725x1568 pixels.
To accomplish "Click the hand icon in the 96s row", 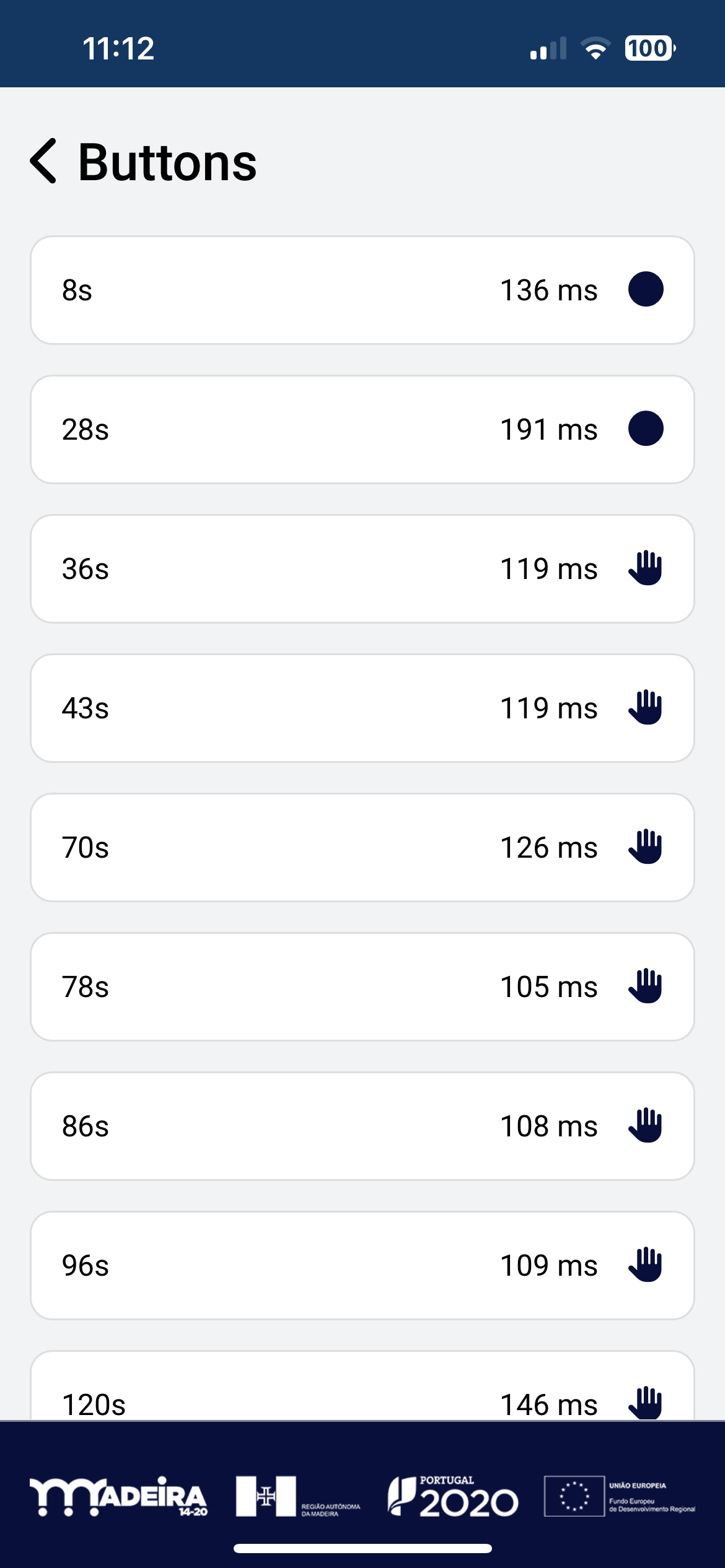I will tap(646, 1265).
